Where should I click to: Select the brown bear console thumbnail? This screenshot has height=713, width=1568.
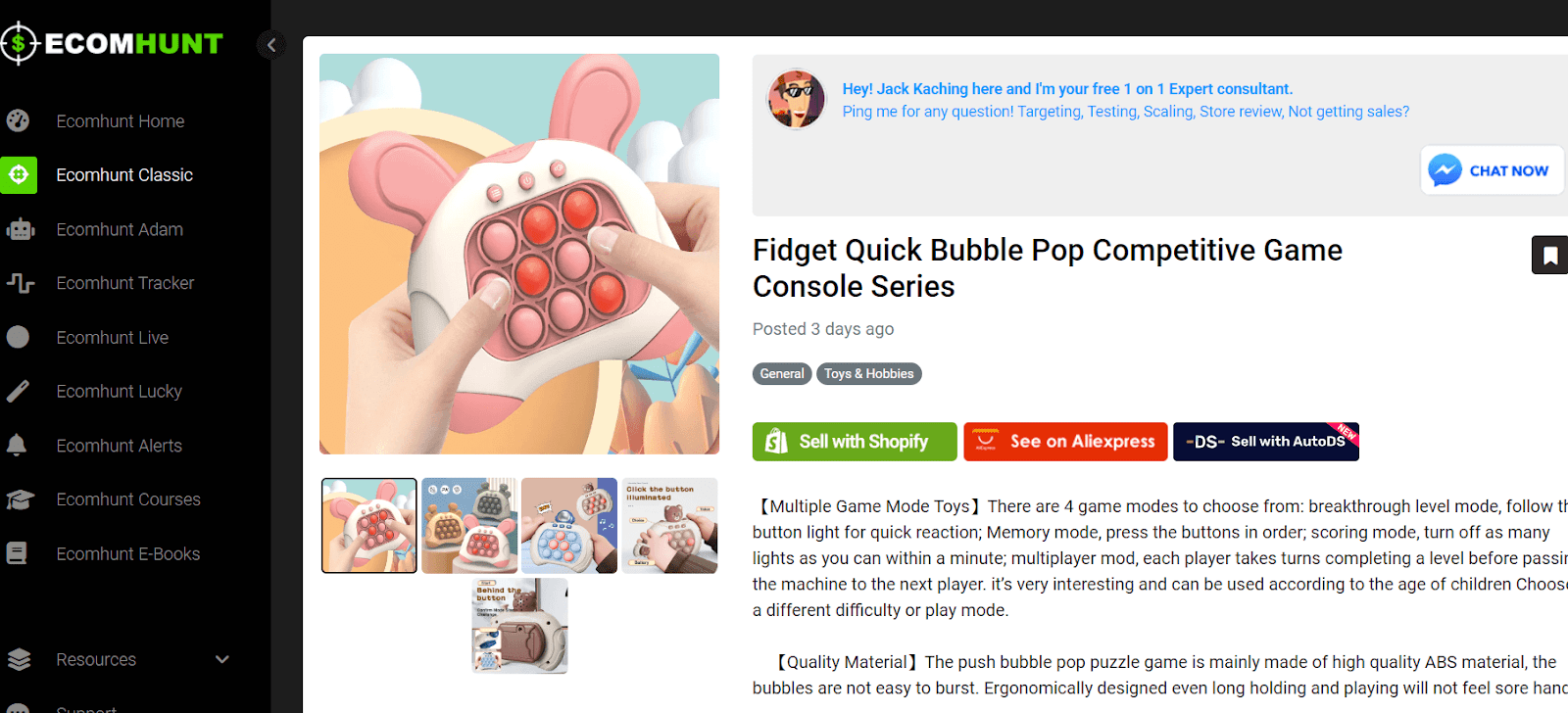pyautogui.click(x=519, y=626)
